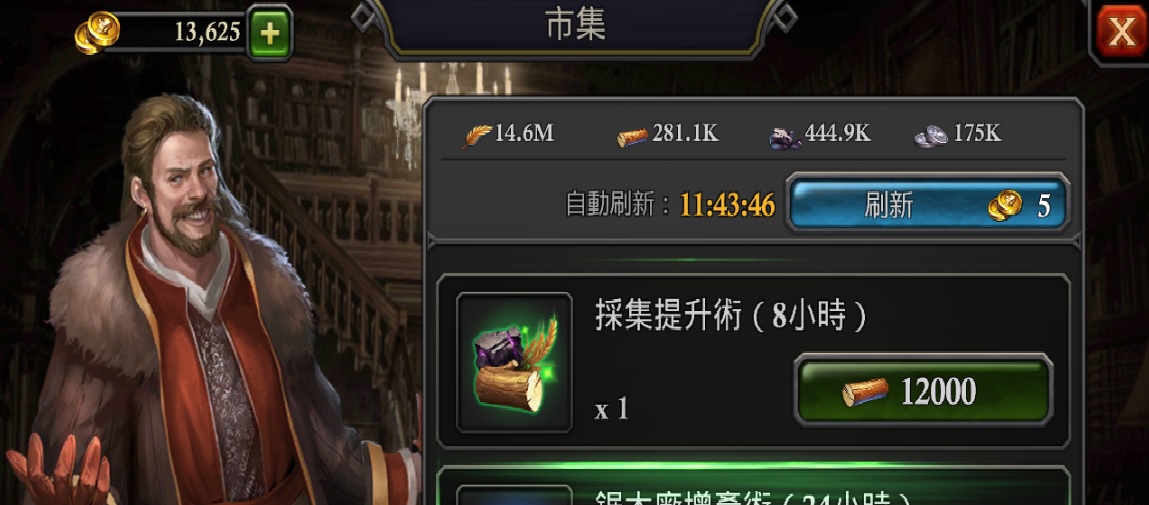This screenshot has width=1149, height=505.
Task: Tap the 13,625 gold balance
Action: (x=207, y=32)
